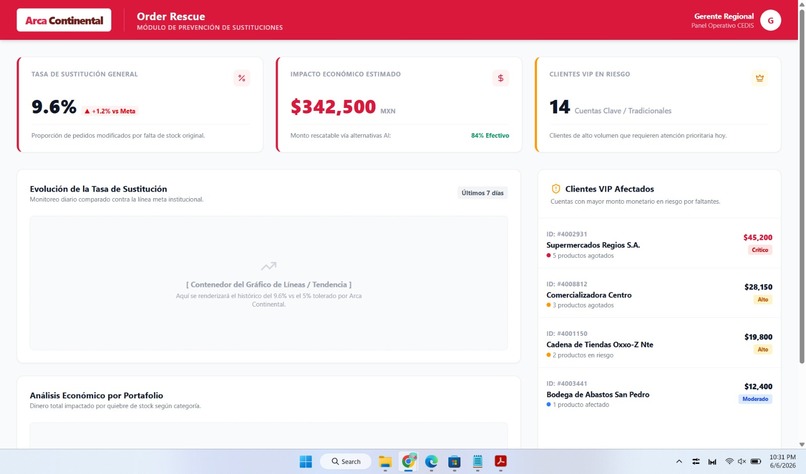The image size is (806, 474).
Task: Open Microsoft Store from taskbar
Action: [454, 462]
